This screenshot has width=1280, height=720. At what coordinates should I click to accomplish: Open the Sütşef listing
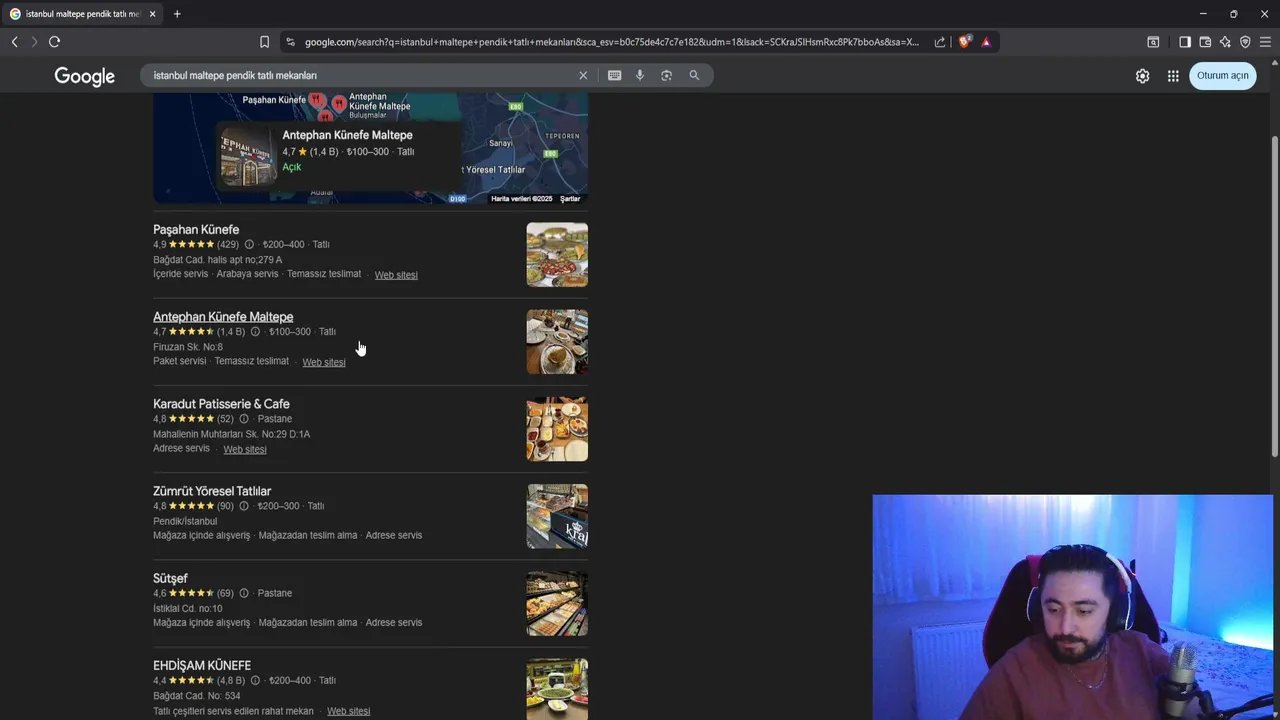coord(170,578)
